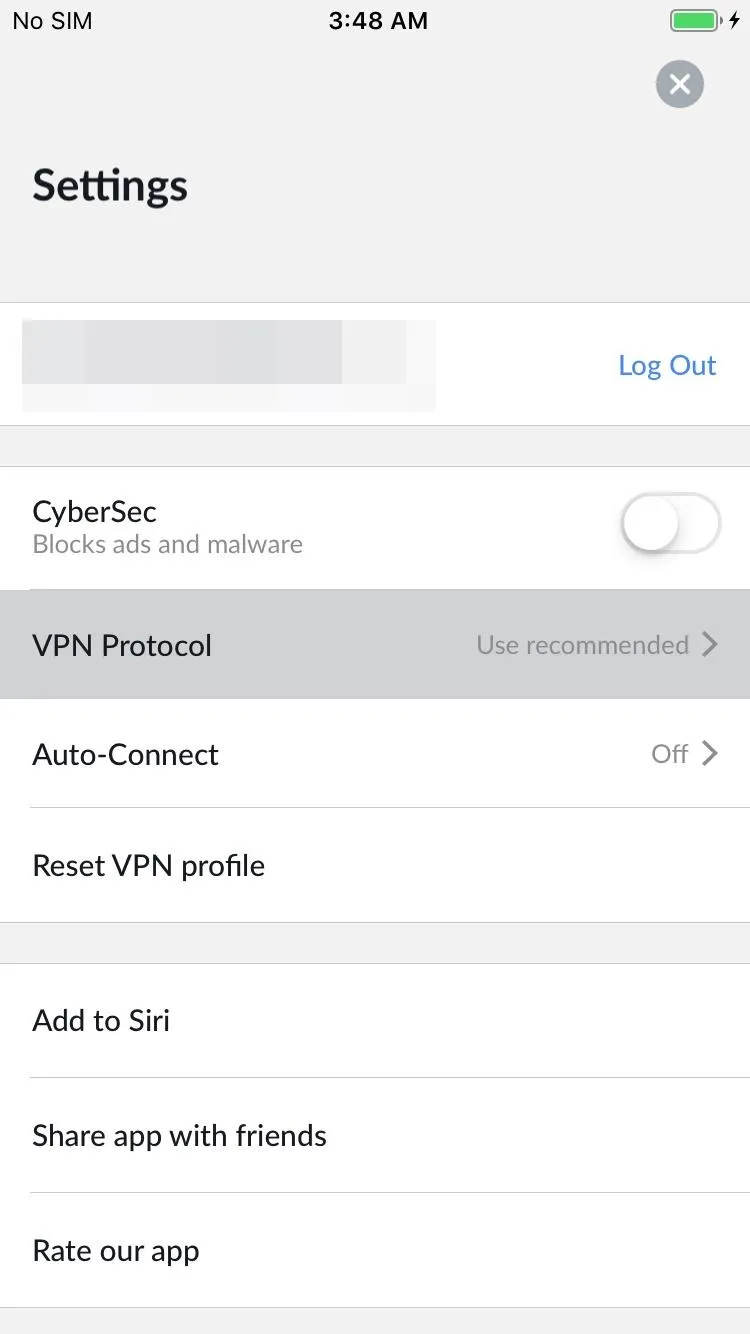Tap the 3:48 AM clock in status bar
This screenshot has width=750, height=1334.
click(x=378, y=21)
